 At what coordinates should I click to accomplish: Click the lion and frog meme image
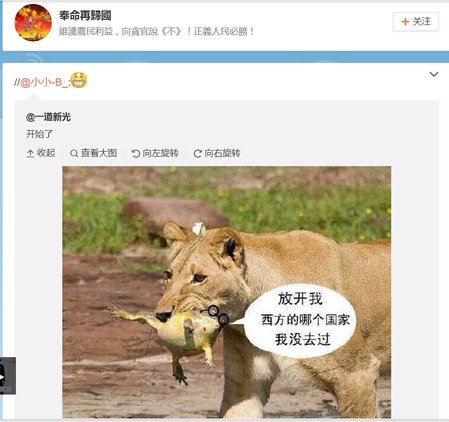(227, 292)
